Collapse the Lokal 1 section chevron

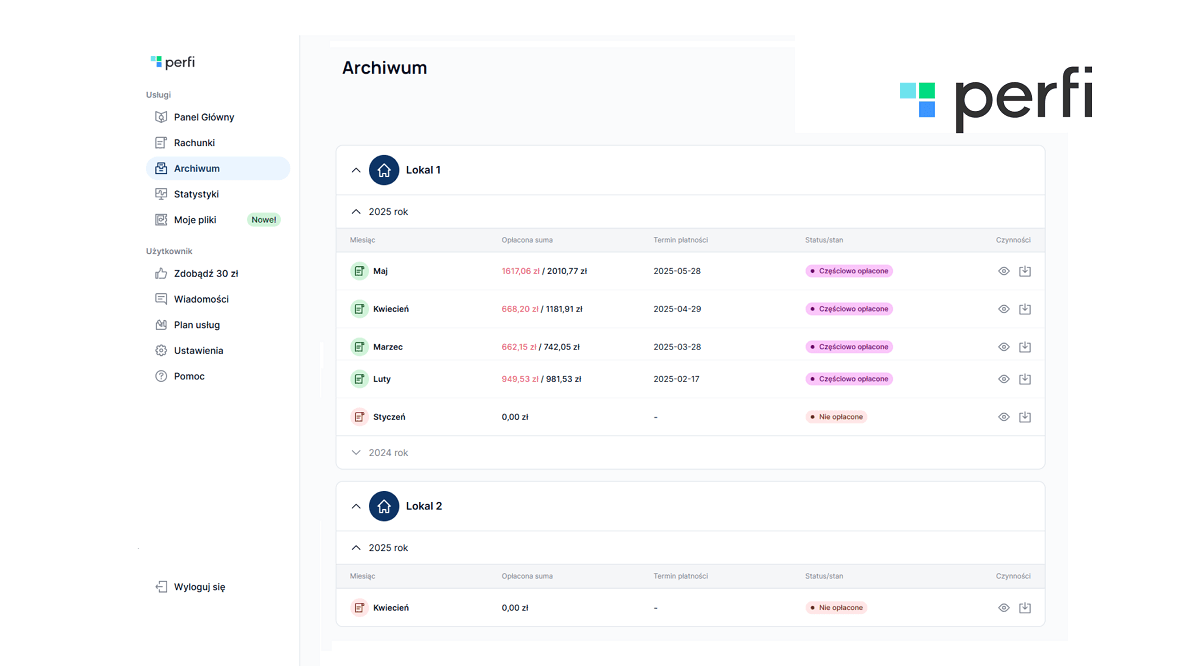point(356,170)
